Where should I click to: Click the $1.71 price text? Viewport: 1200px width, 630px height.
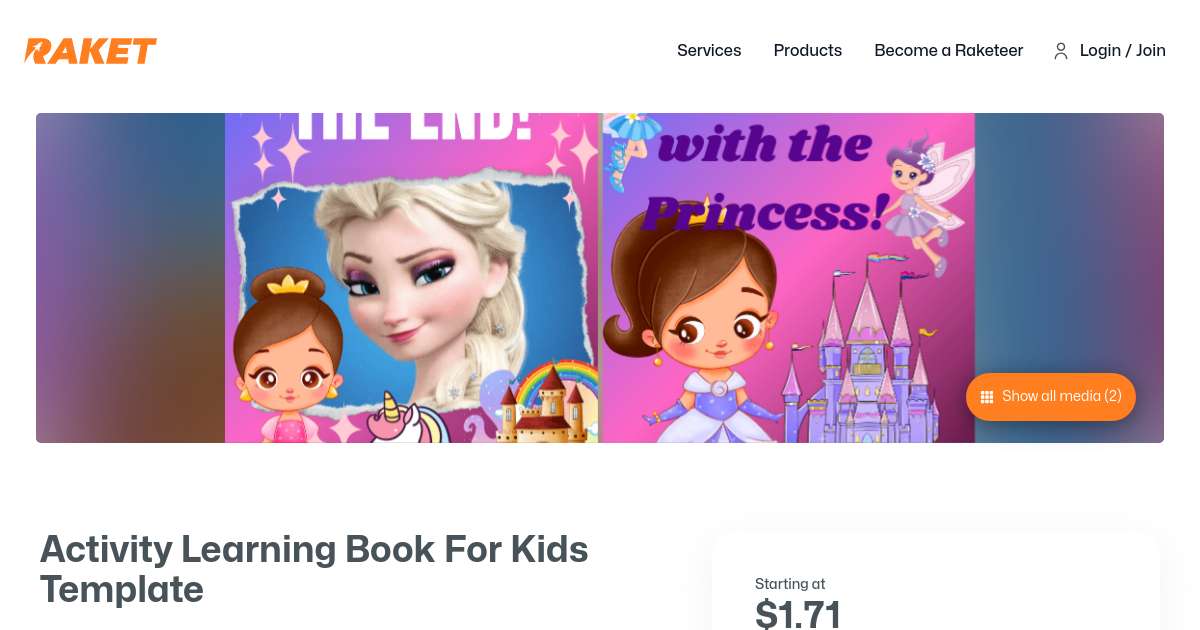click(797, 614)
